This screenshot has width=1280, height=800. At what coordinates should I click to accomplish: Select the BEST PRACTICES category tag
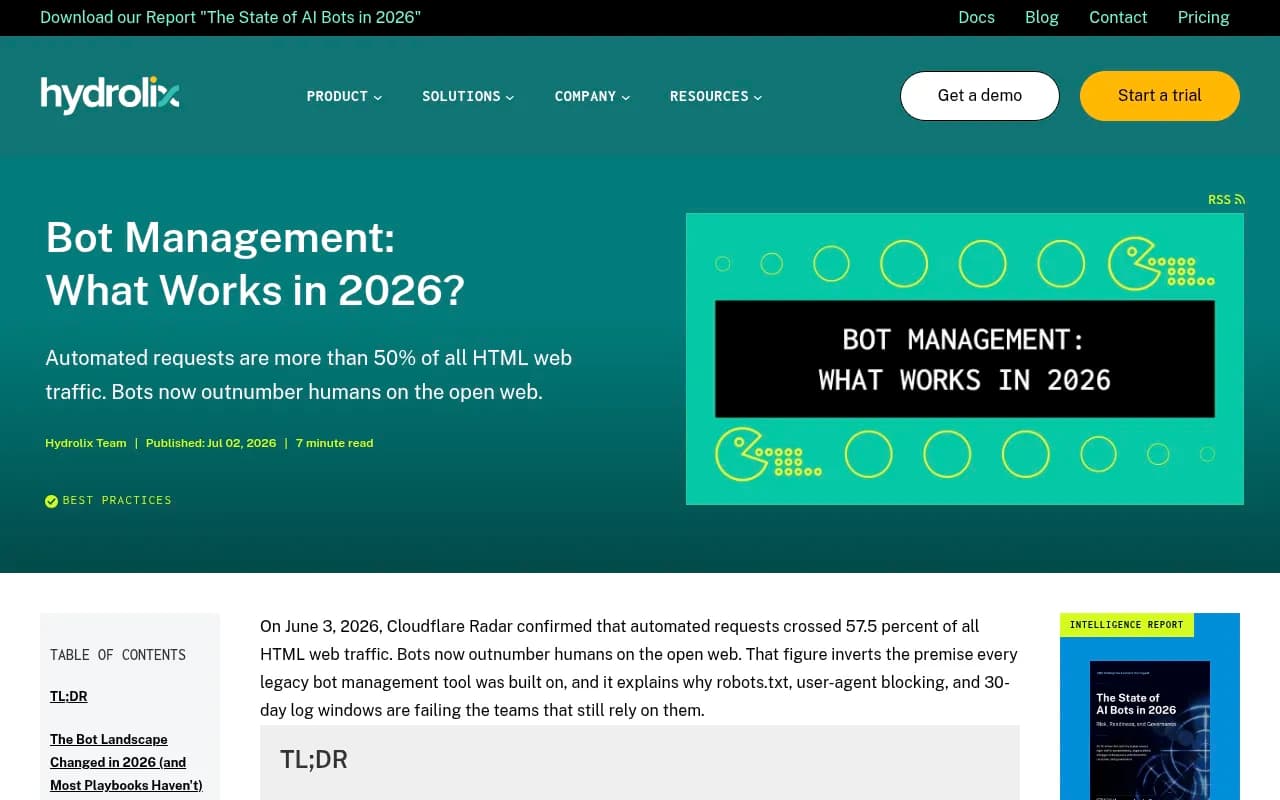coord(117,500)
